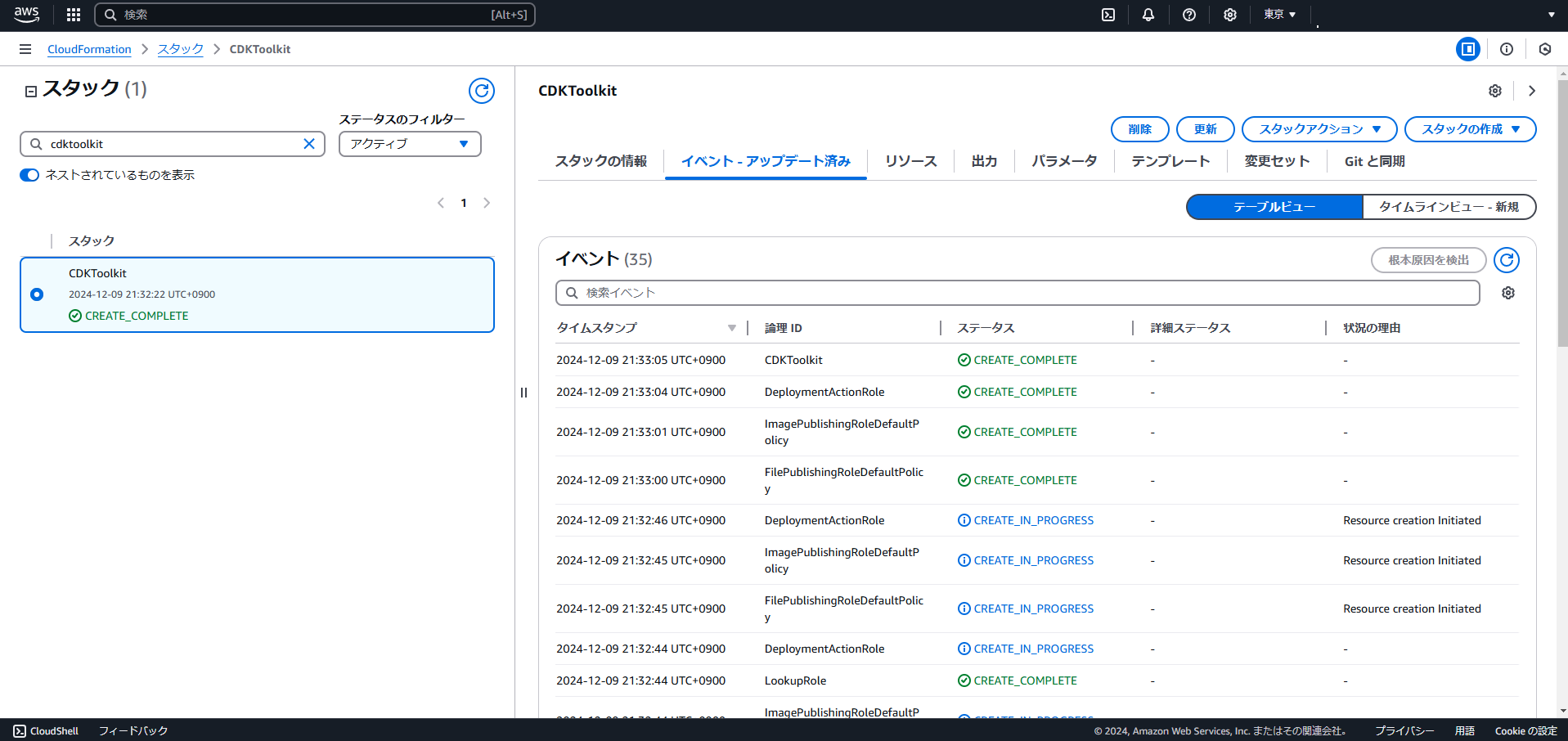Open the stack info tab
1568x741 pixels.
click(601, 161)
